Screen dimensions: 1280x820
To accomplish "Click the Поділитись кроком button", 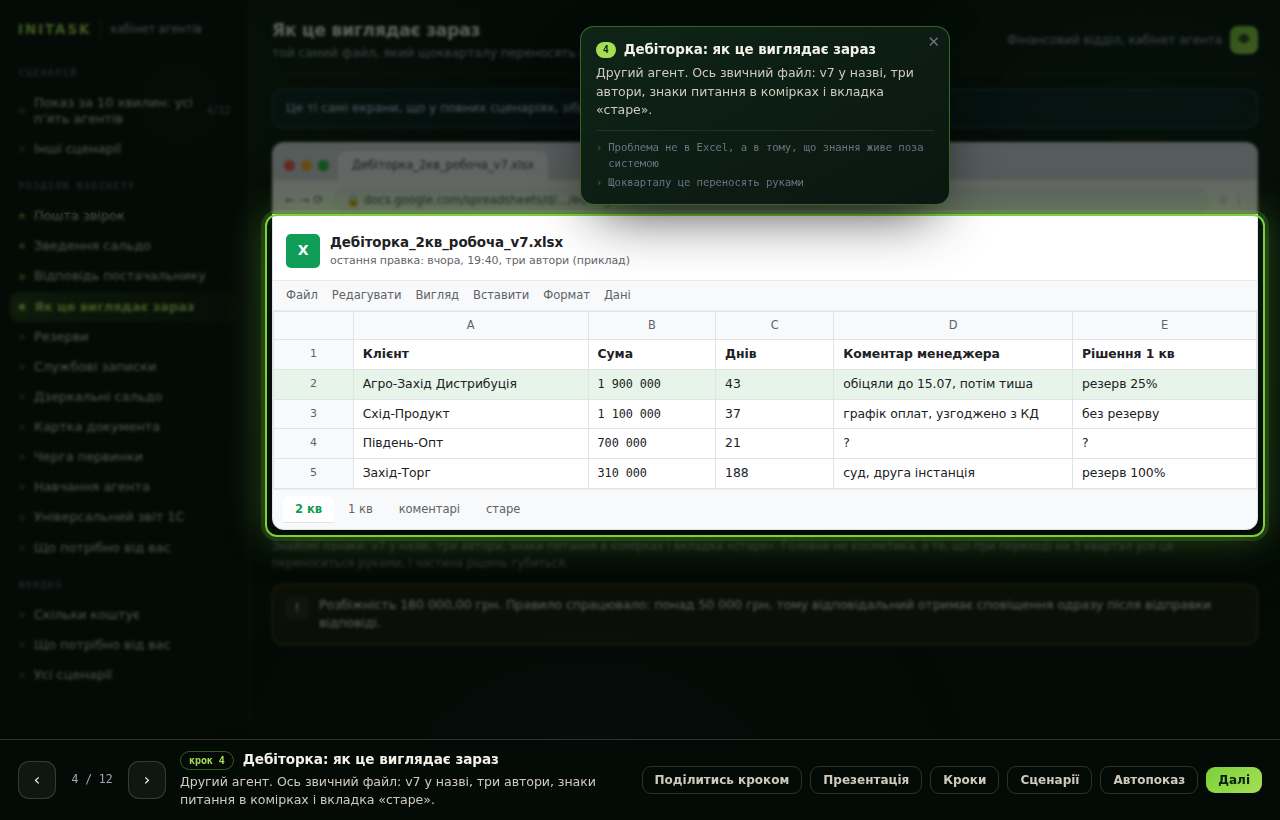I will click(722, 780).
